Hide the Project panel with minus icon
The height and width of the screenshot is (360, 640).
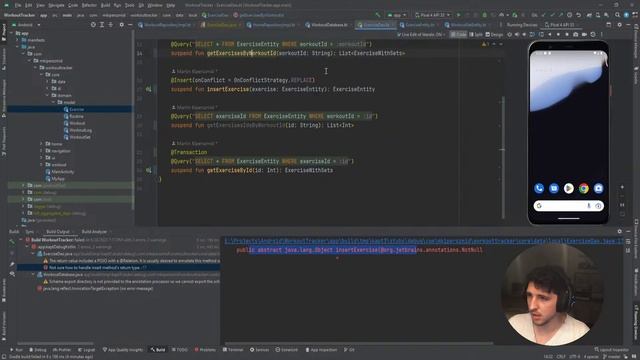[130, 25]
